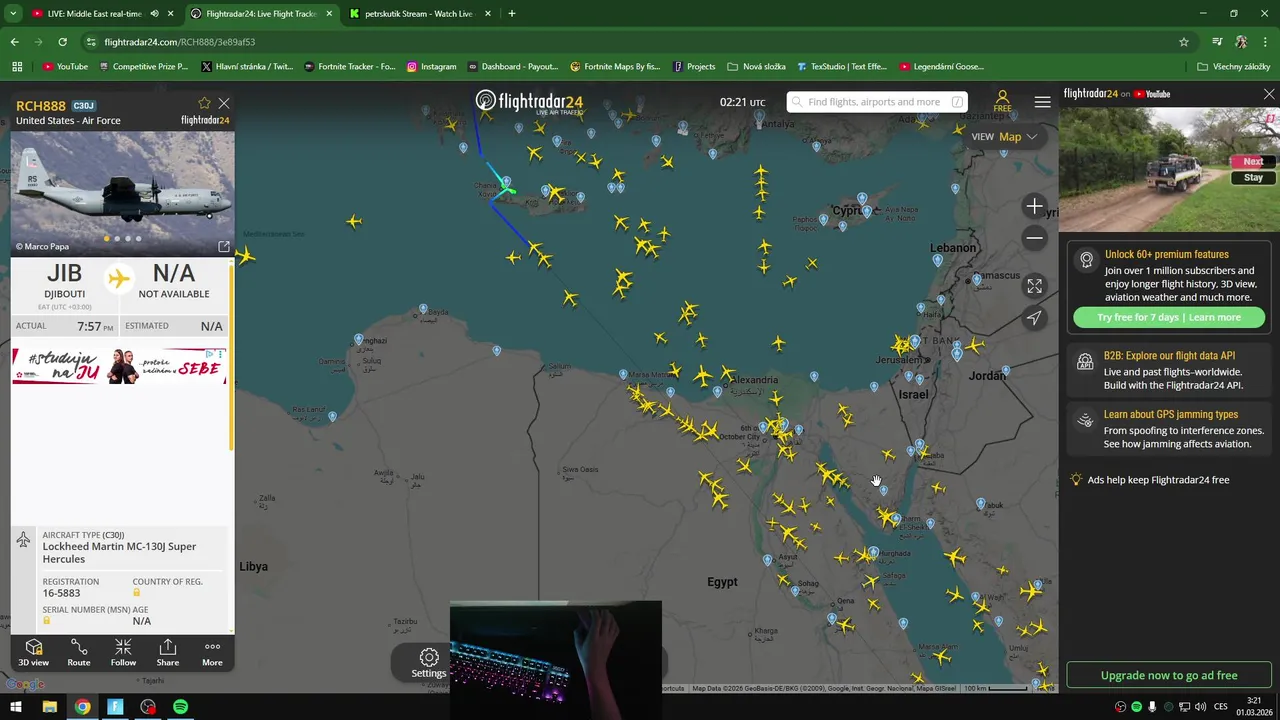The image size is (1280, 720).
Task: Switch map to fullscreen mode
Action: point(1034,286)
